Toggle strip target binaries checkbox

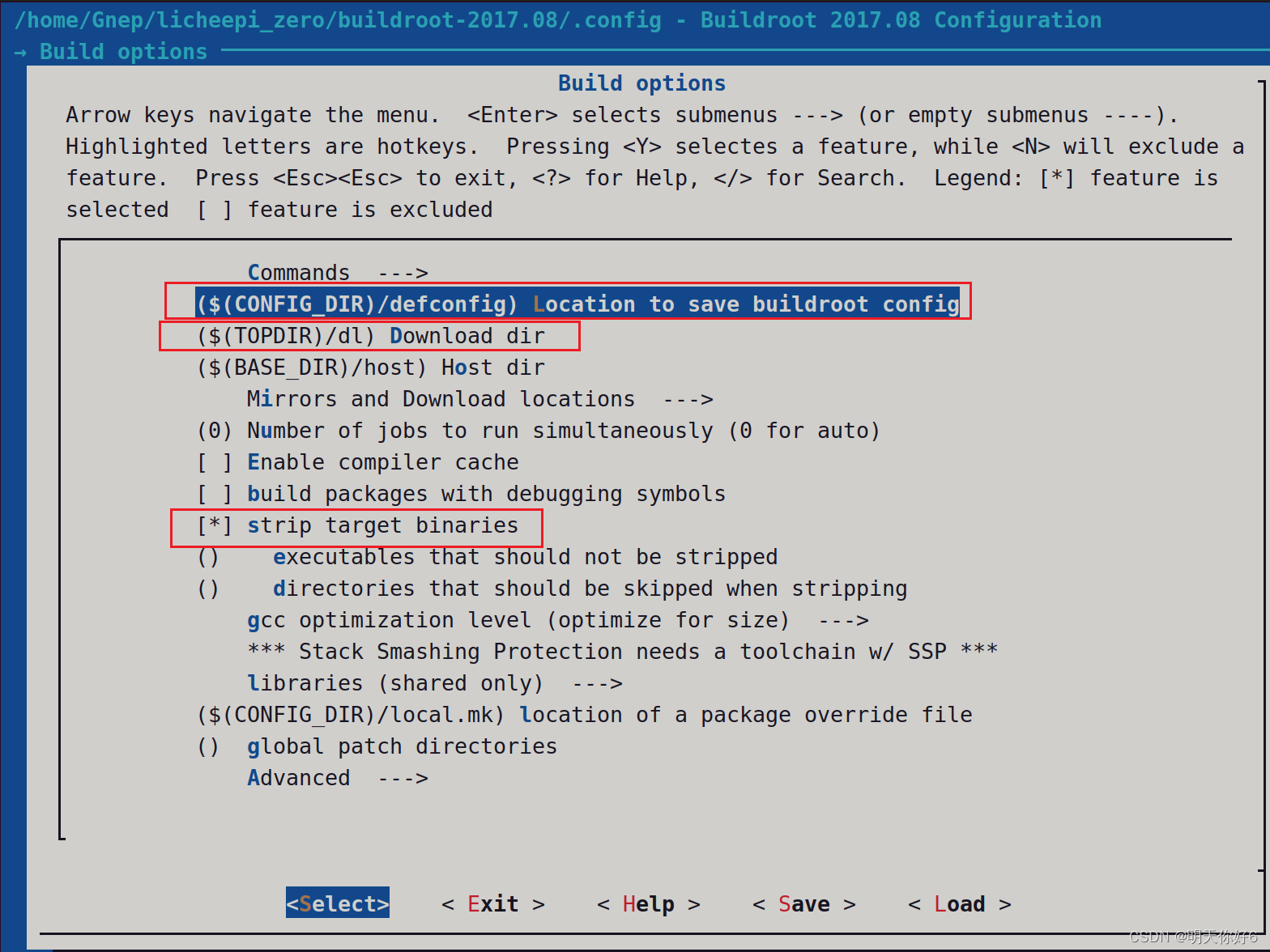[x=357, y=525]
